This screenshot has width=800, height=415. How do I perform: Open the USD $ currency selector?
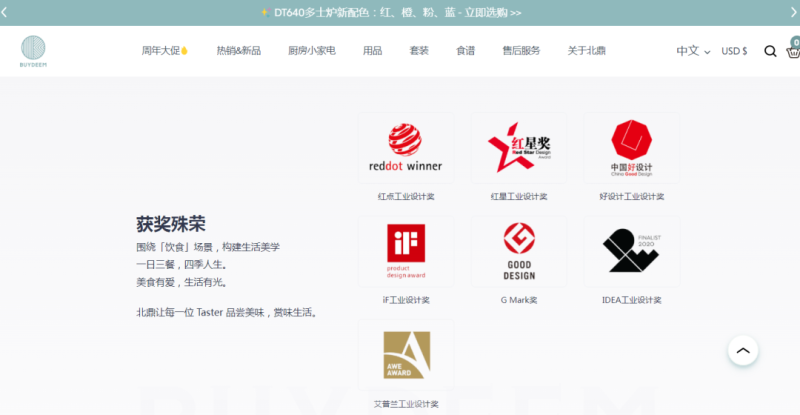(734, 51)
